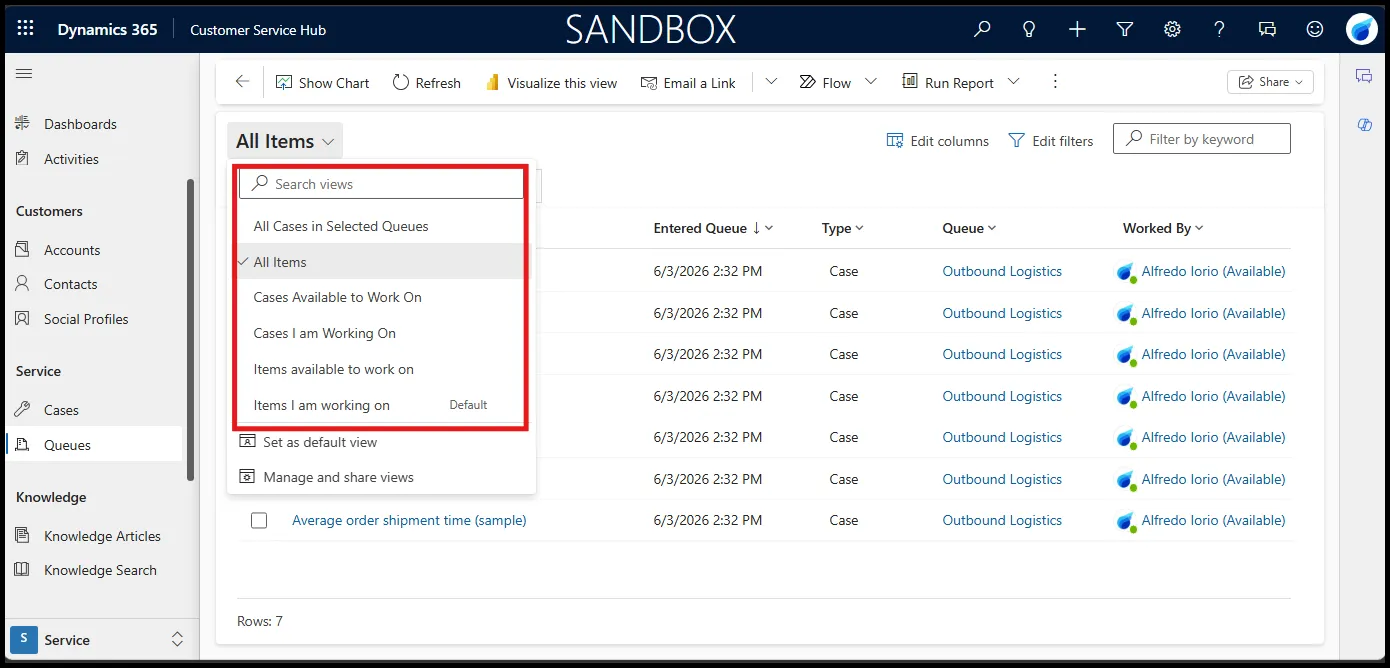Screen dimensions: 1390x668
Task: Refresh the queue items list
Action: pyautogui.click(x=427, y=83)
